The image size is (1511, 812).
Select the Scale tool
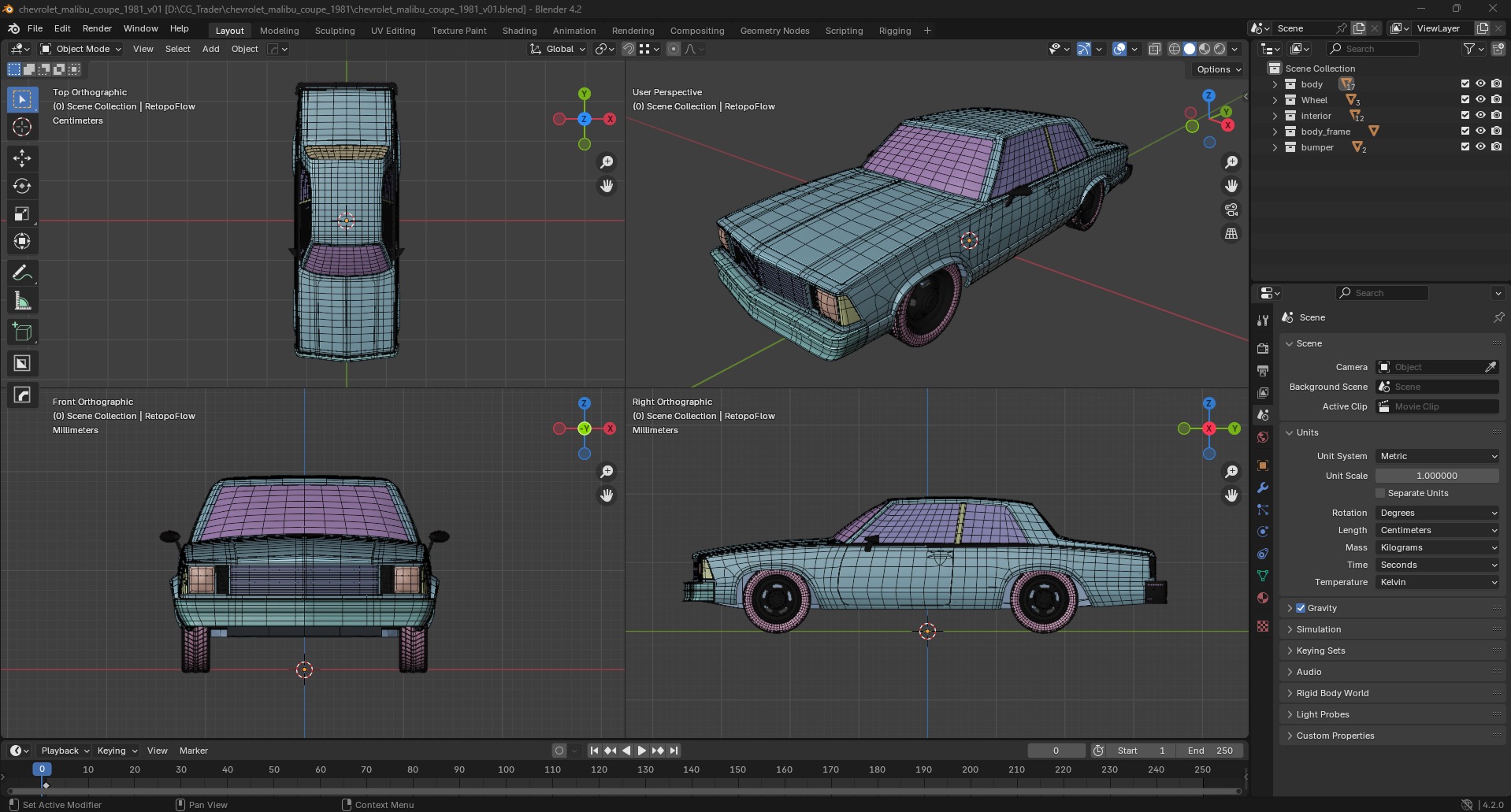point(22,213)
